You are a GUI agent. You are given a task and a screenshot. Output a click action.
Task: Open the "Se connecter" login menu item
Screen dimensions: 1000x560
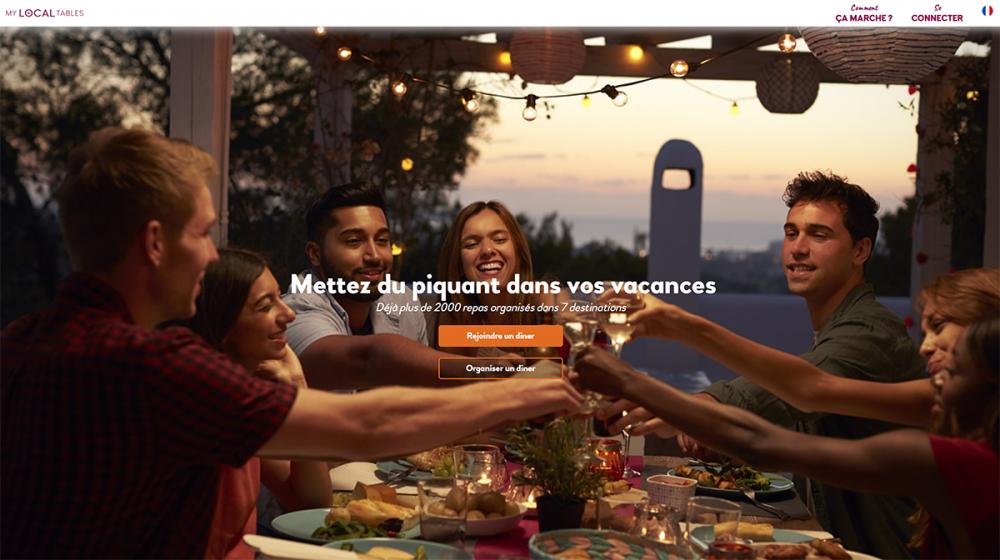pyautogui.click(x=937, y=13)
